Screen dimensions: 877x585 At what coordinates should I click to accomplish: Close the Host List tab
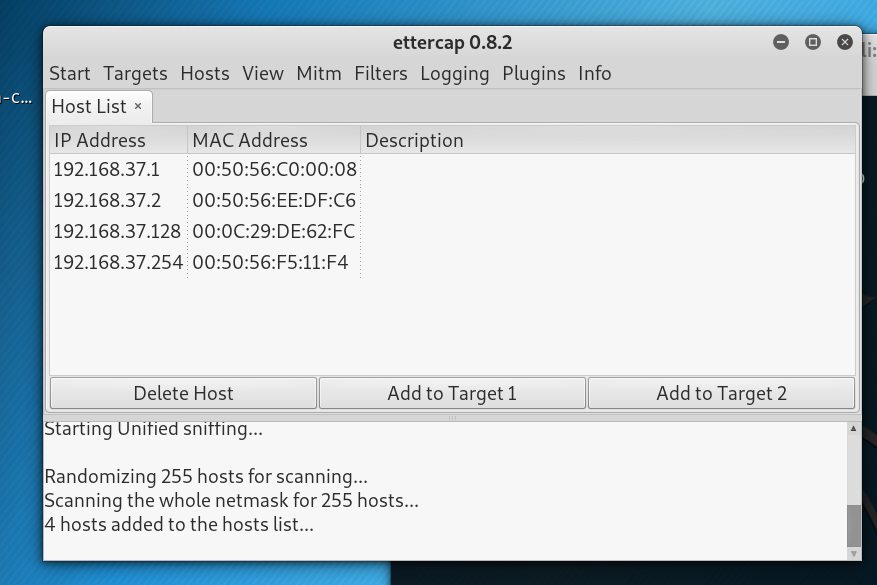click(138, 106)
